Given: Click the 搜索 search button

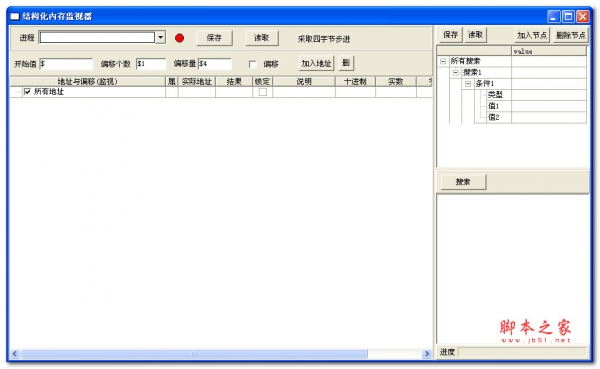Looking at the screenshot, I should 463,182.
